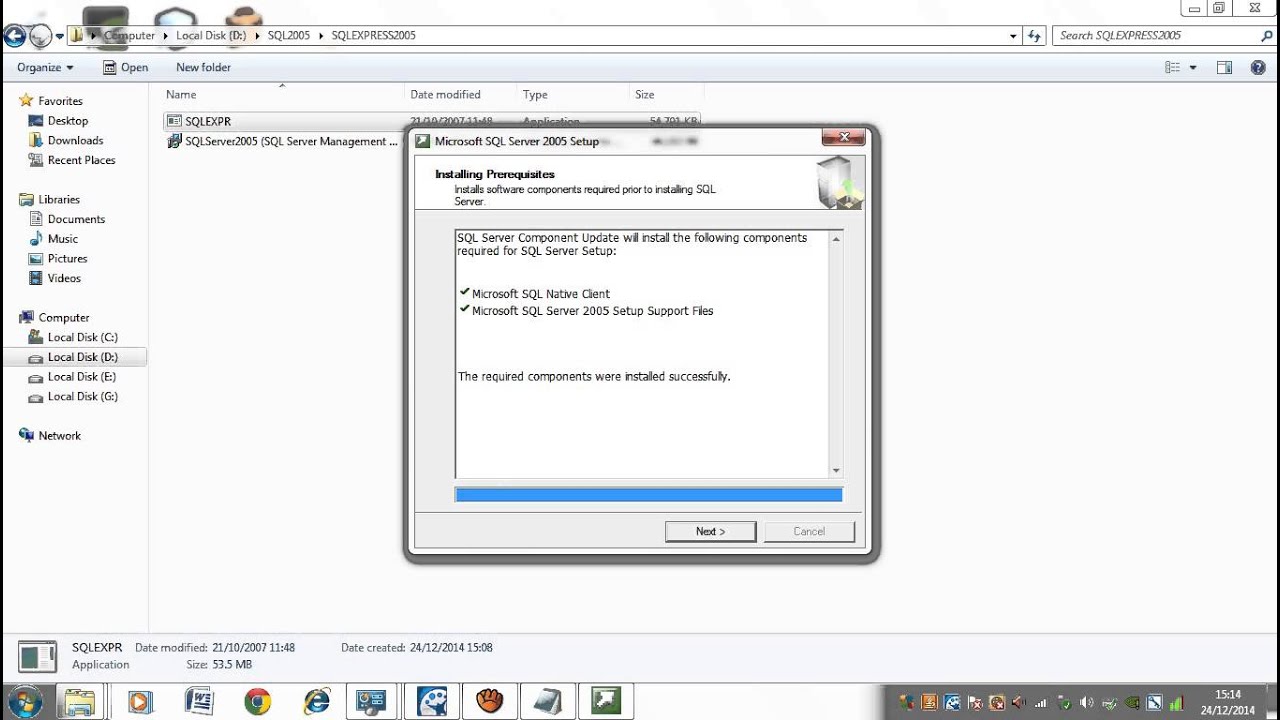
Task: Change the view with the views icon
Action: click(1173, 67)
